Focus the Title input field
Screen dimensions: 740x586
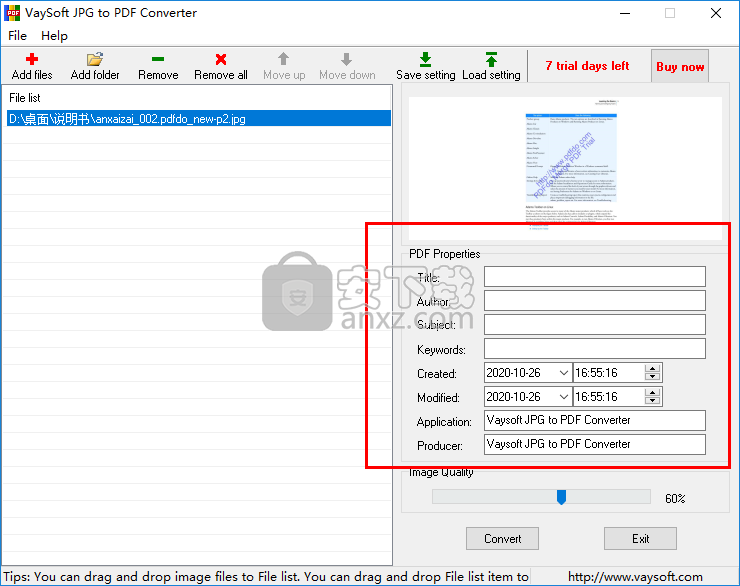(595, 276)
